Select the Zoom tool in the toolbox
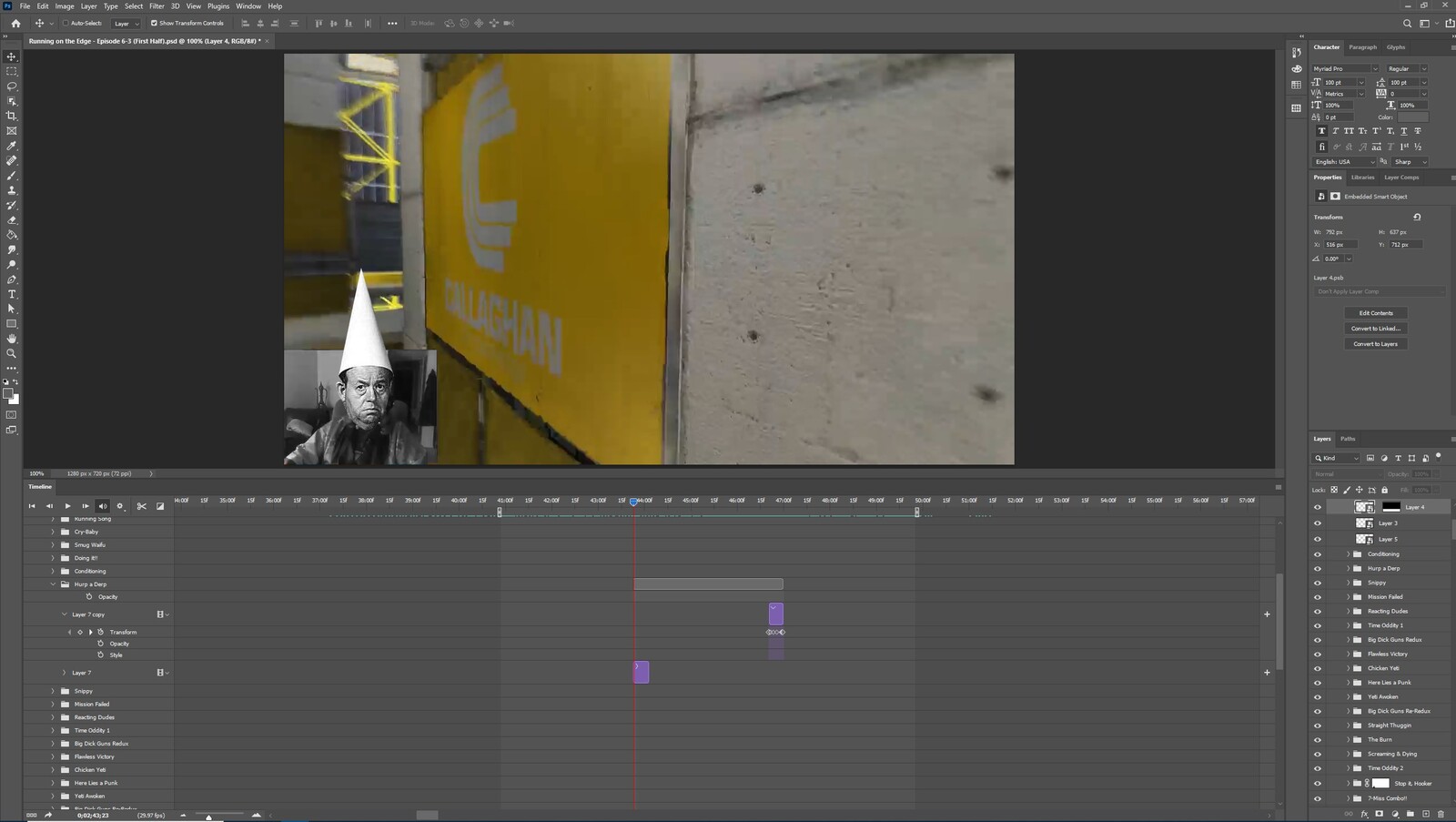This screenshot has height=822, width=1456. click(x=12, y=353)
